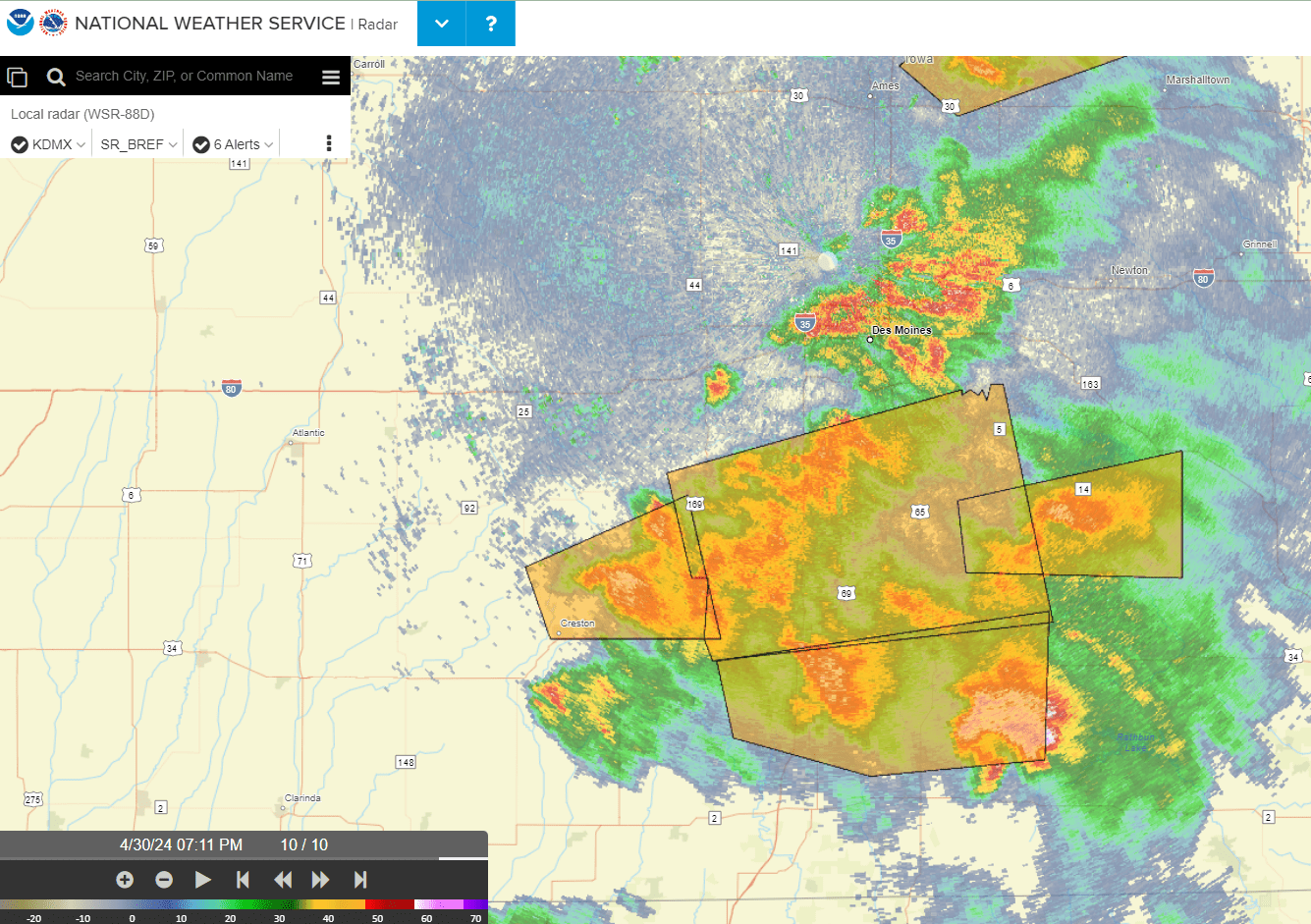Screen dimensions: 1311x924
Task: Click the Clarinda city label on map
Action: click(x=302, y=798)
